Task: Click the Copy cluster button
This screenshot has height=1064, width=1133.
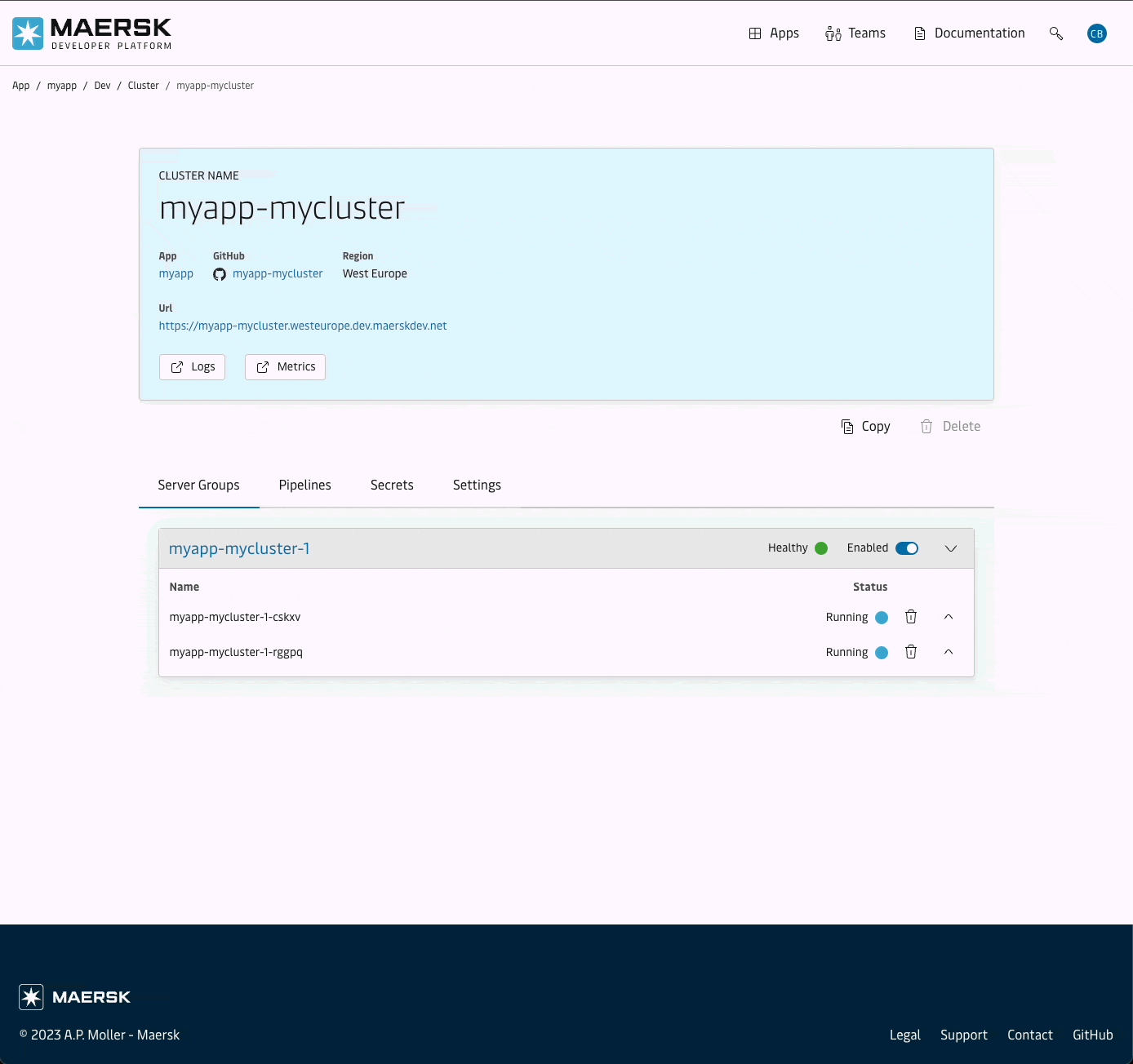Action: (x=865, y=427)
